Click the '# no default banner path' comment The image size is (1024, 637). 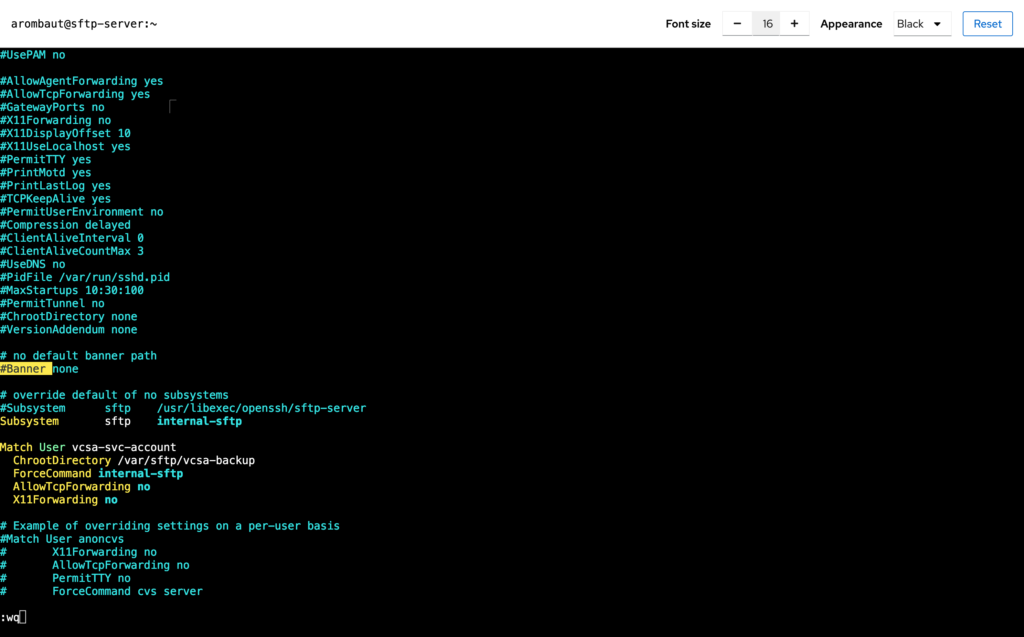[78, 356]
